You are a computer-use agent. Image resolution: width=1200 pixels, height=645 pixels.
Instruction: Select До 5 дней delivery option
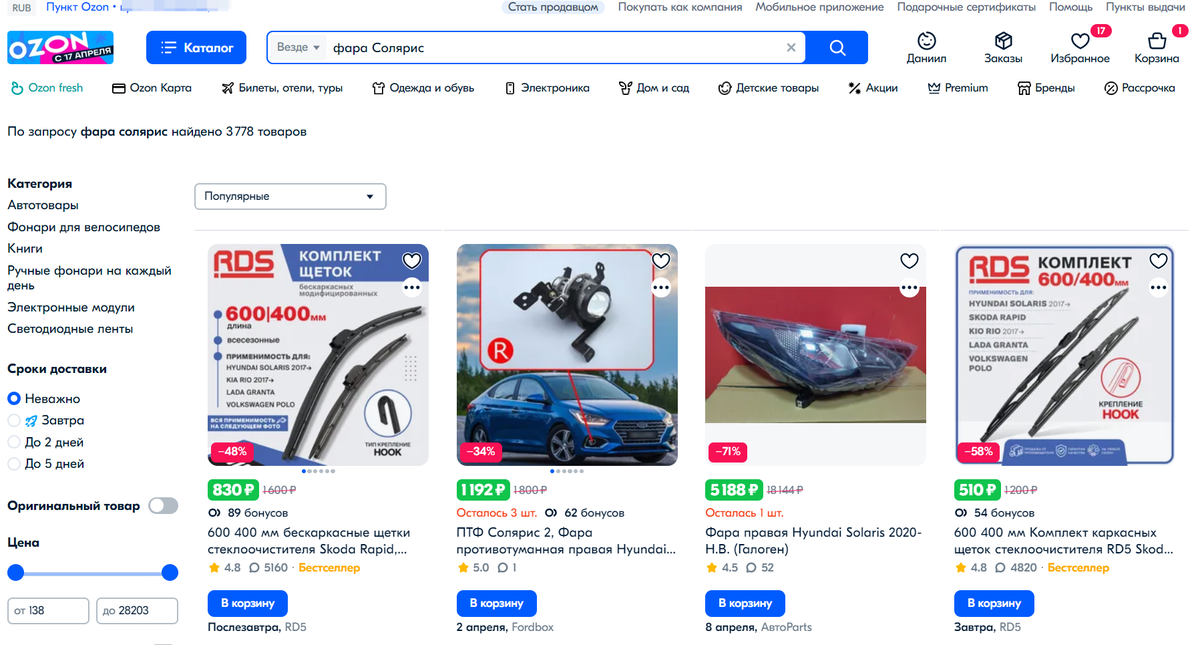tap(46, 464)
